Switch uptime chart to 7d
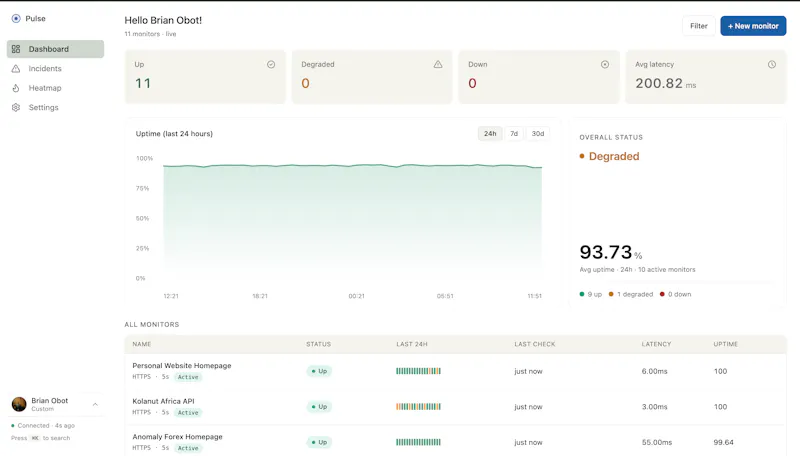Viewport: 800px width, 456px height. click(x=514, y=134)
